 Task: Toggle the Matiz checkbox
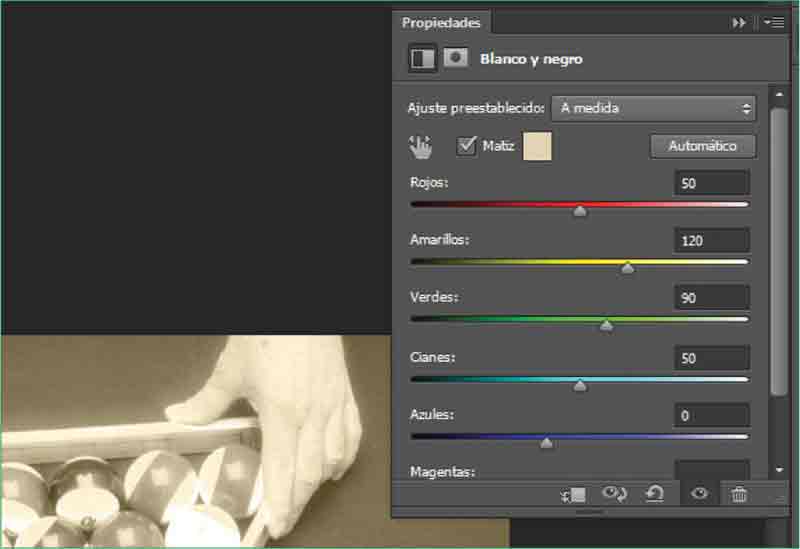pos(466,146)
